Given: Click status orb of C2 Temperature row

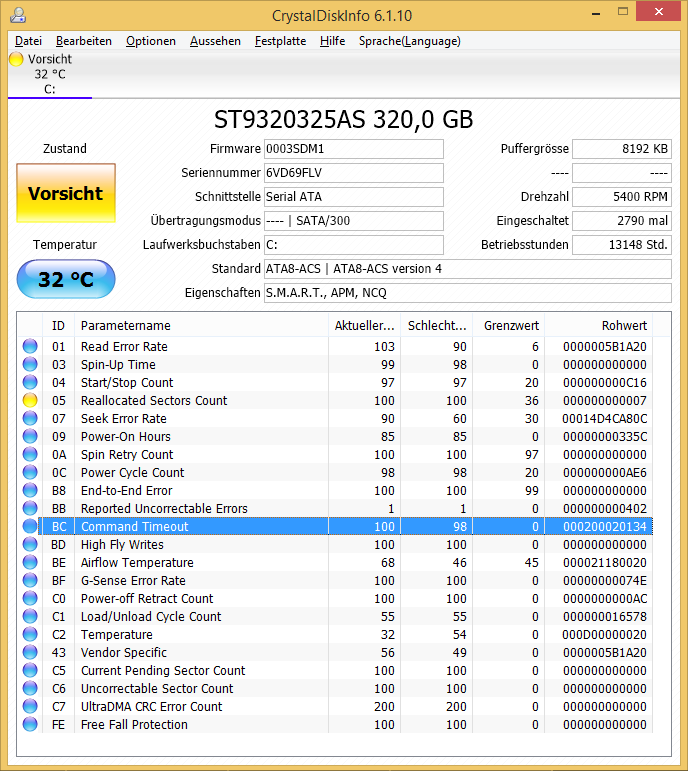Looking at the screenshot, I should (30, 634).
